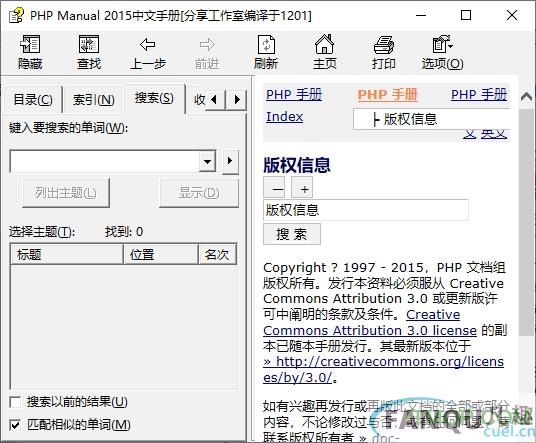The height and width of the screenshot is (443, 536).
Task: Click the 列出主题(L) button
Action: (66, 193)
